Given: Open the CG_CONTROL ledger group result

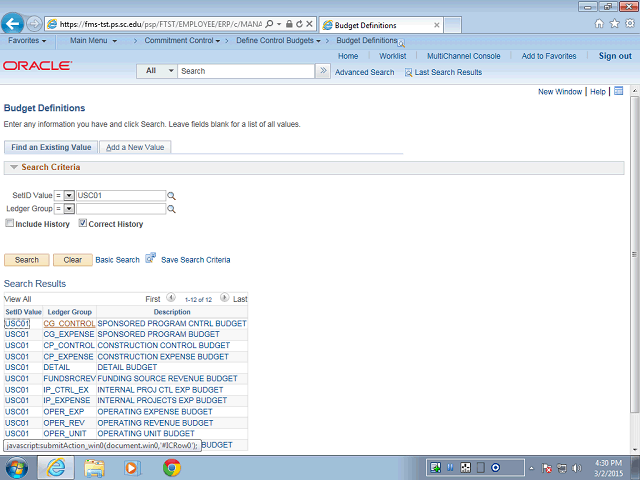Looking at the screenshot, I should pyautogui.click(x=69, y=323).
